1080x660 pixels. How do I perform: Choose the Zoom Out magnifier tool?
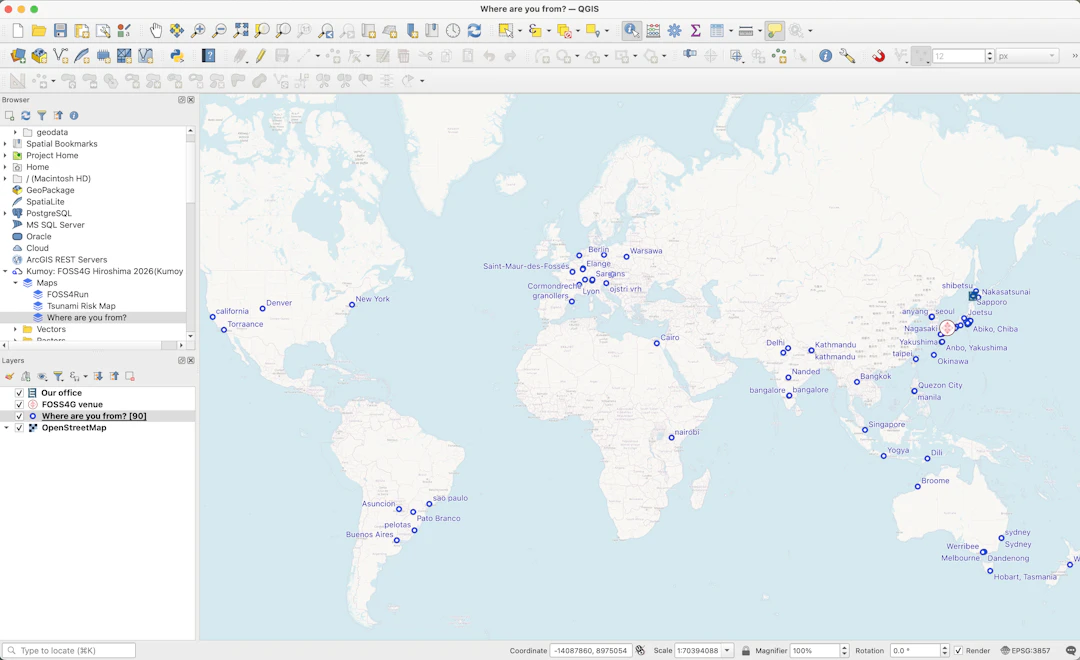[219, 30]
